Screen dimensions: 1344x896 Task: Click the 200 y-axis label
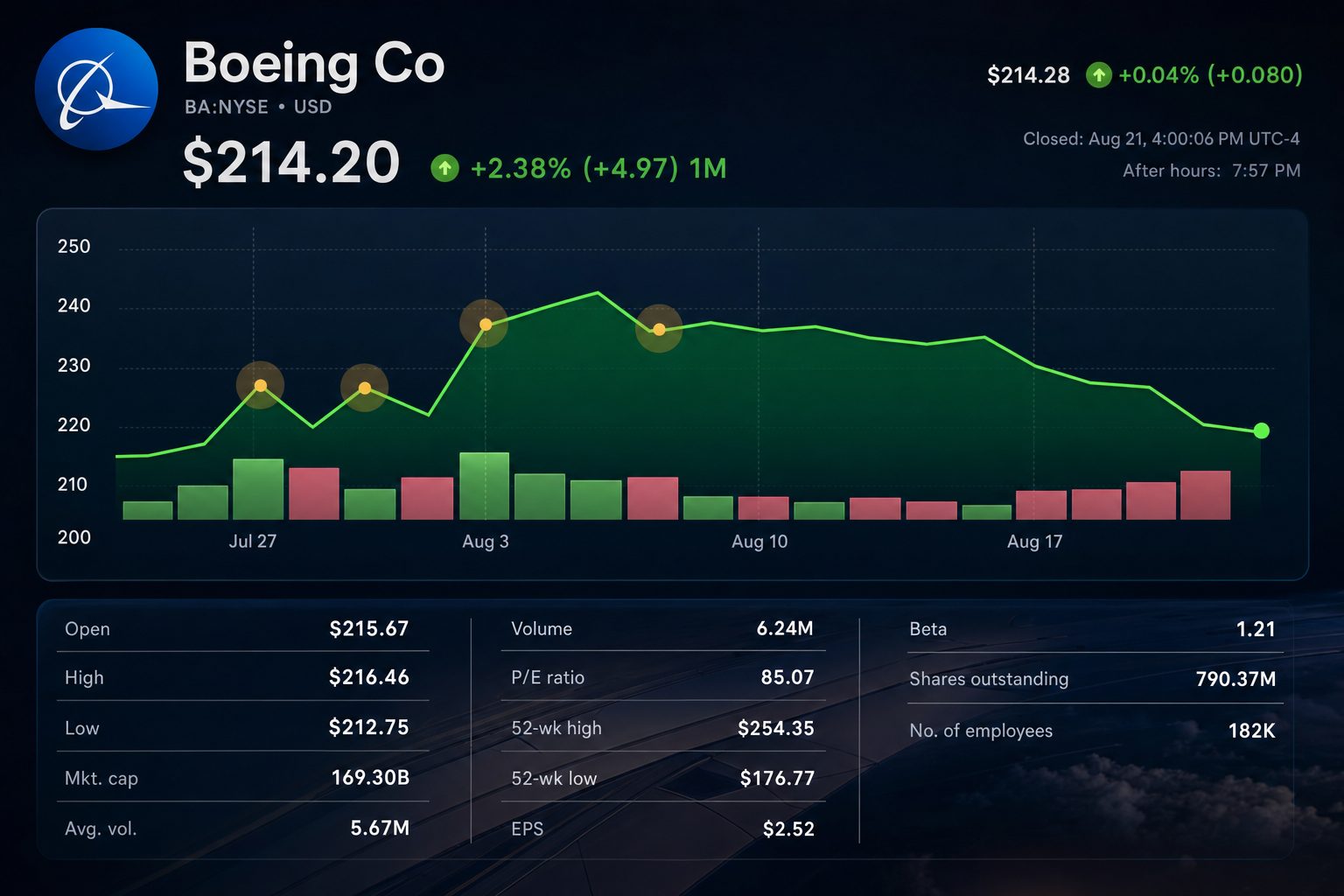point(74,537)
